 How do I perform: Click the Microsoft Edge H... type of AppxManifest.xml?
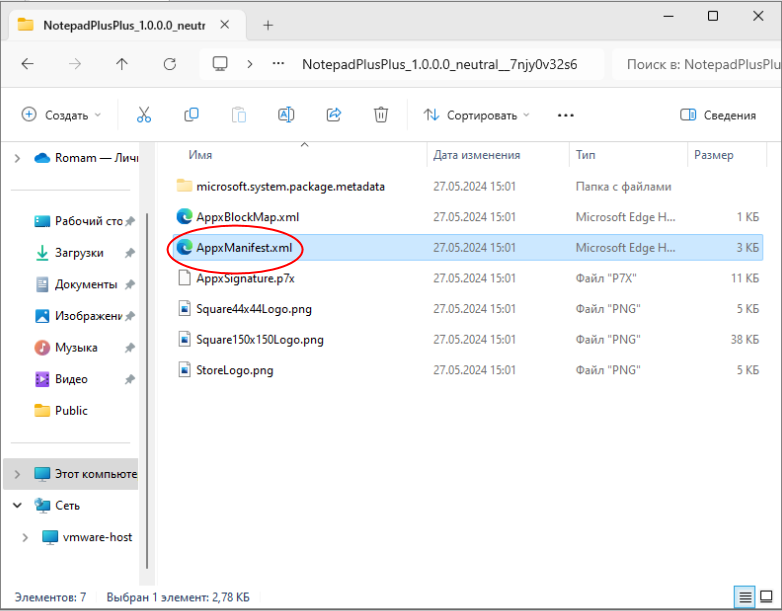point(625,247)
